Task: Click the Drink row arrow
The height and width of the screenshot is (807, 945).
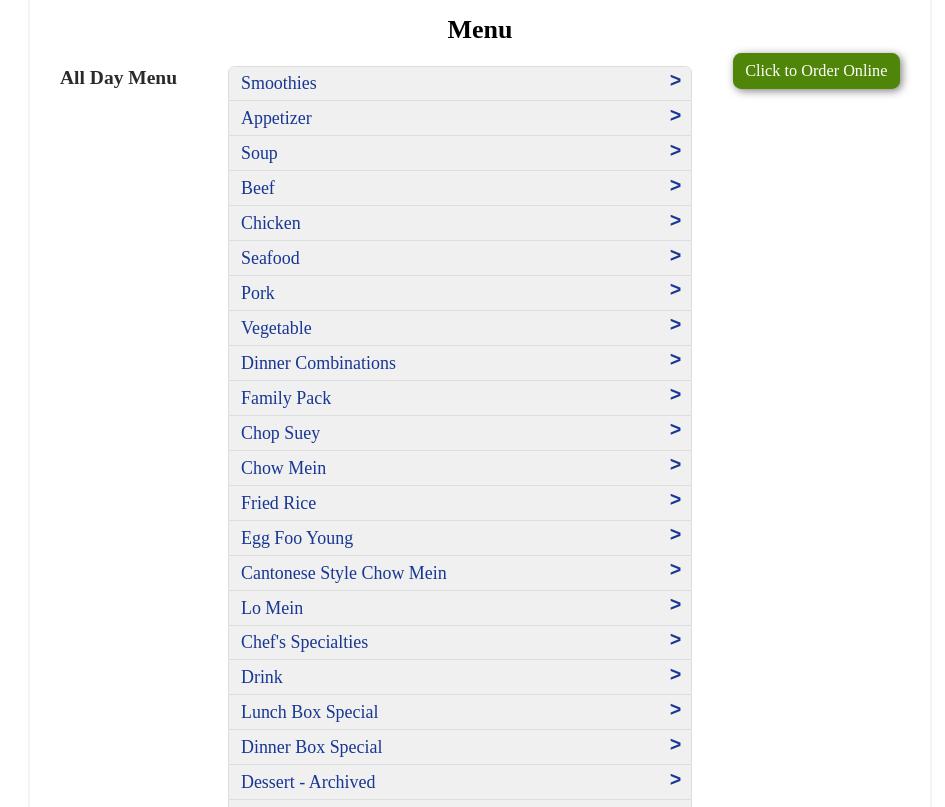Action: coord(675,675)
